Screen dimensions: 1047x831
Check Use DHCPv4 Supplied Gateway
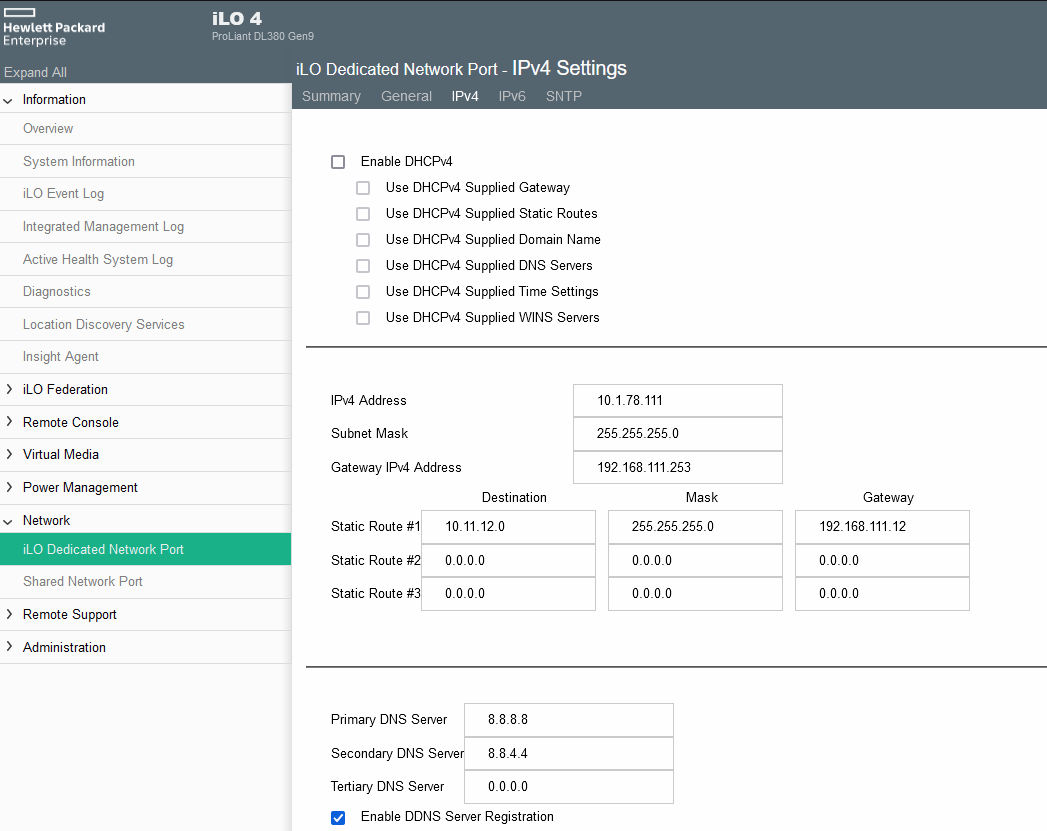(363, 187)
